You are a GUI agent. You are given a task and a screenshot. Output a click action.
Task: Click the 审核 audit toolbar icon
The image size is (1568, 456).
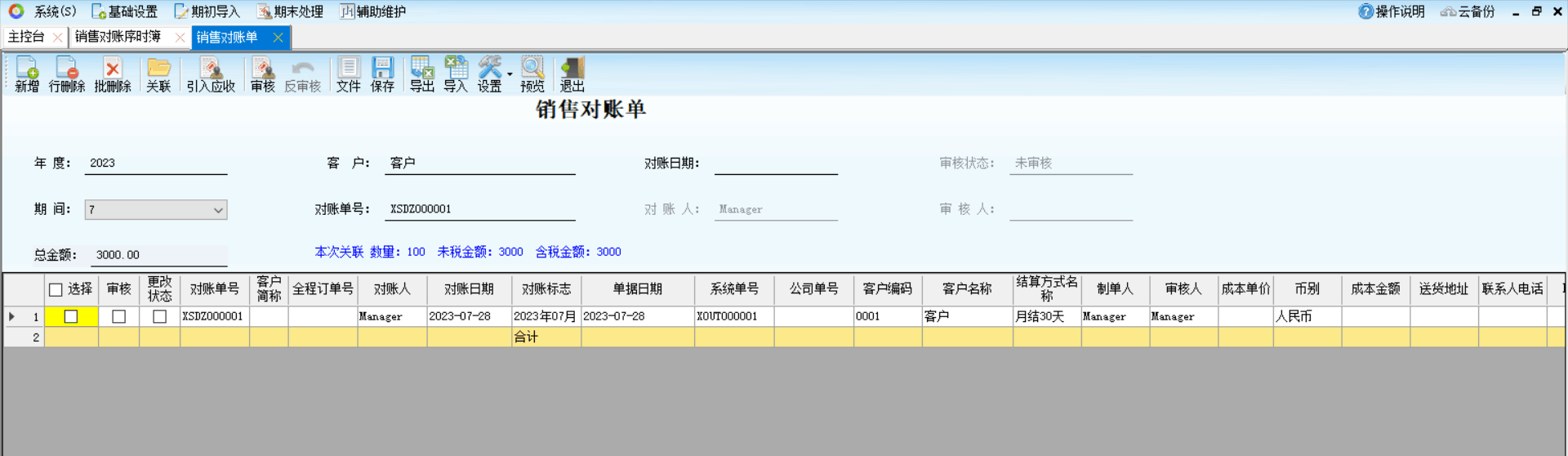[x=262, y=74]
